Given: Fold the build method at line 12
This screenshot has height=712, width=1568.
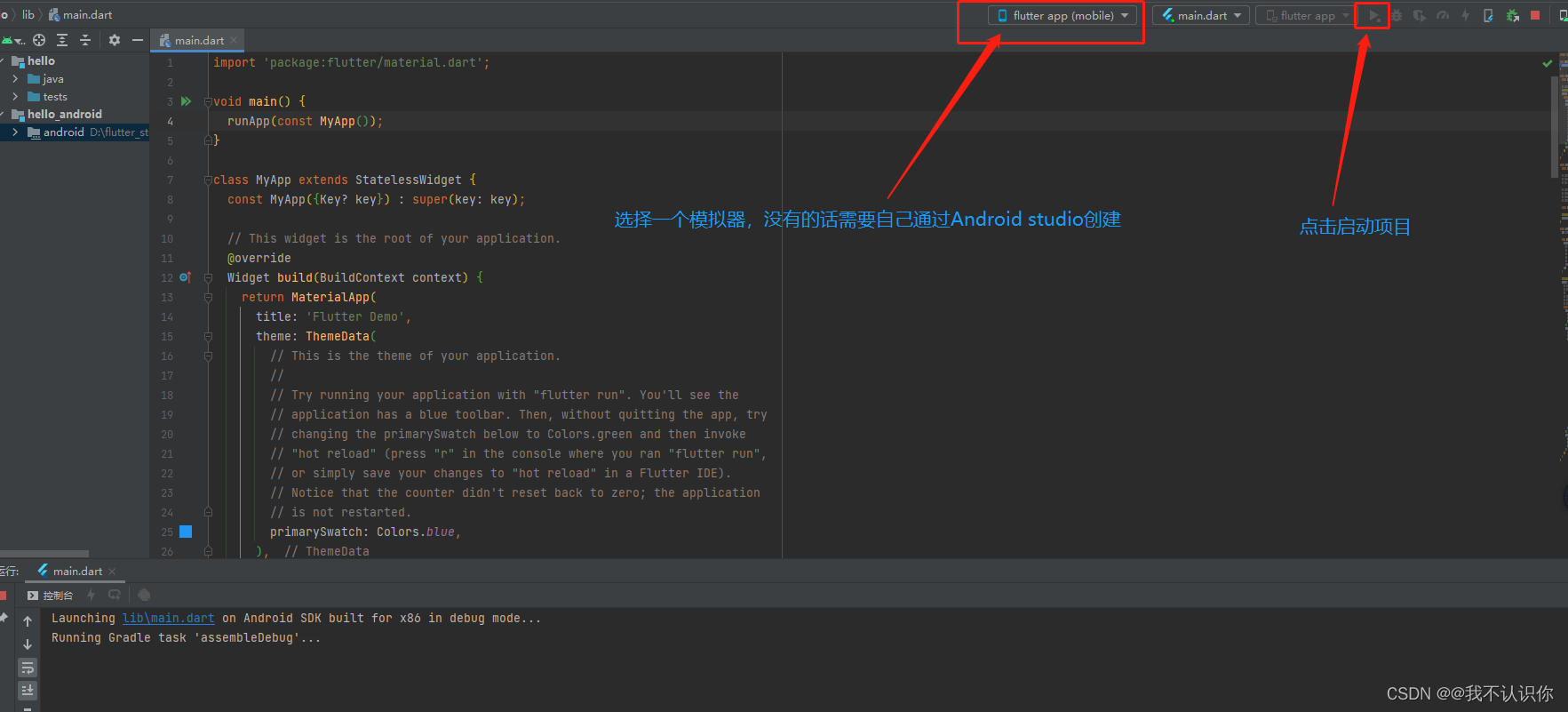Looking at the screenshot, I should [208, 277].
